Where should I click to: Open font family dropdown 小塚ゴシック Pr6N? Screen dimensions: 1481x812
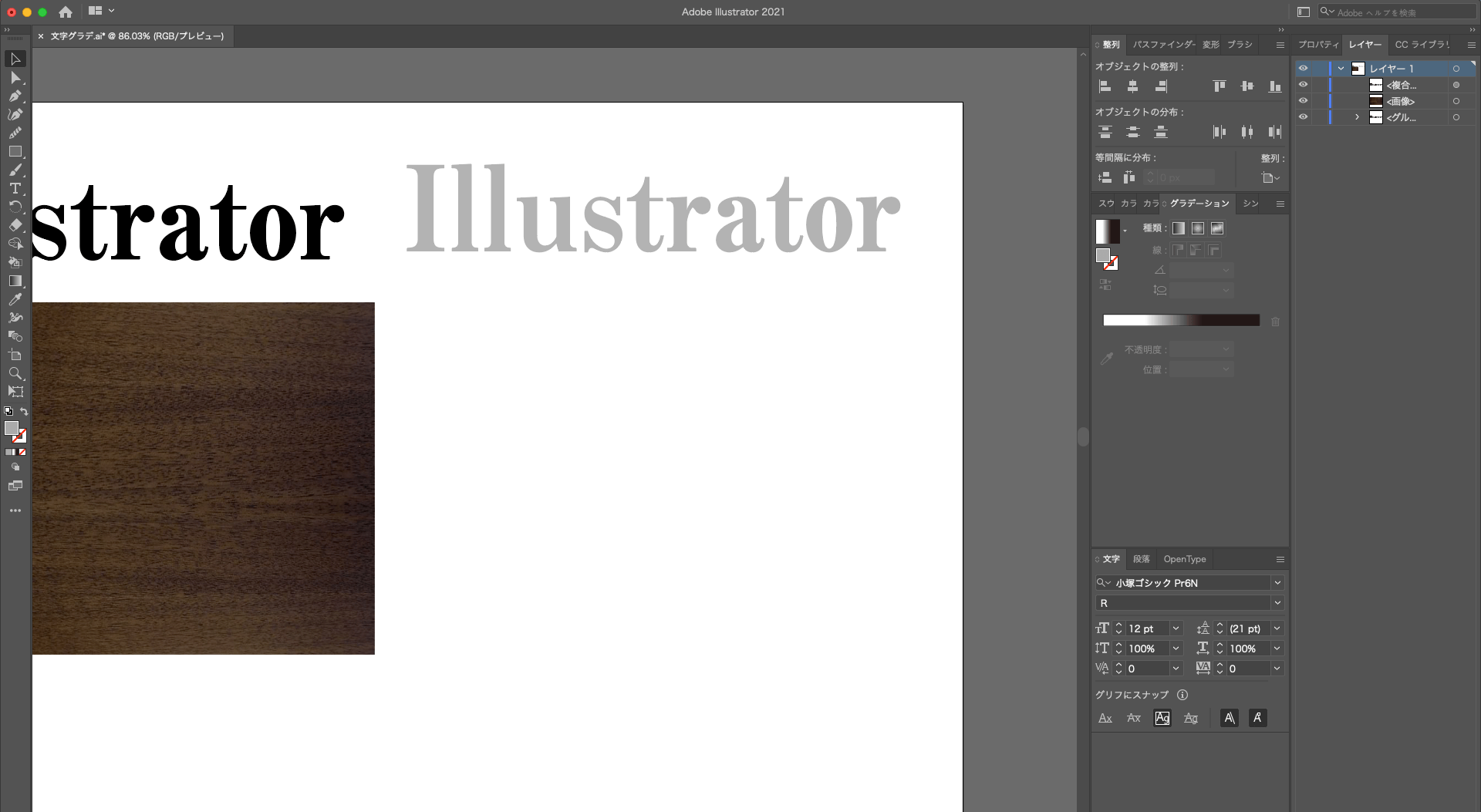click(x=1277, y=583)
